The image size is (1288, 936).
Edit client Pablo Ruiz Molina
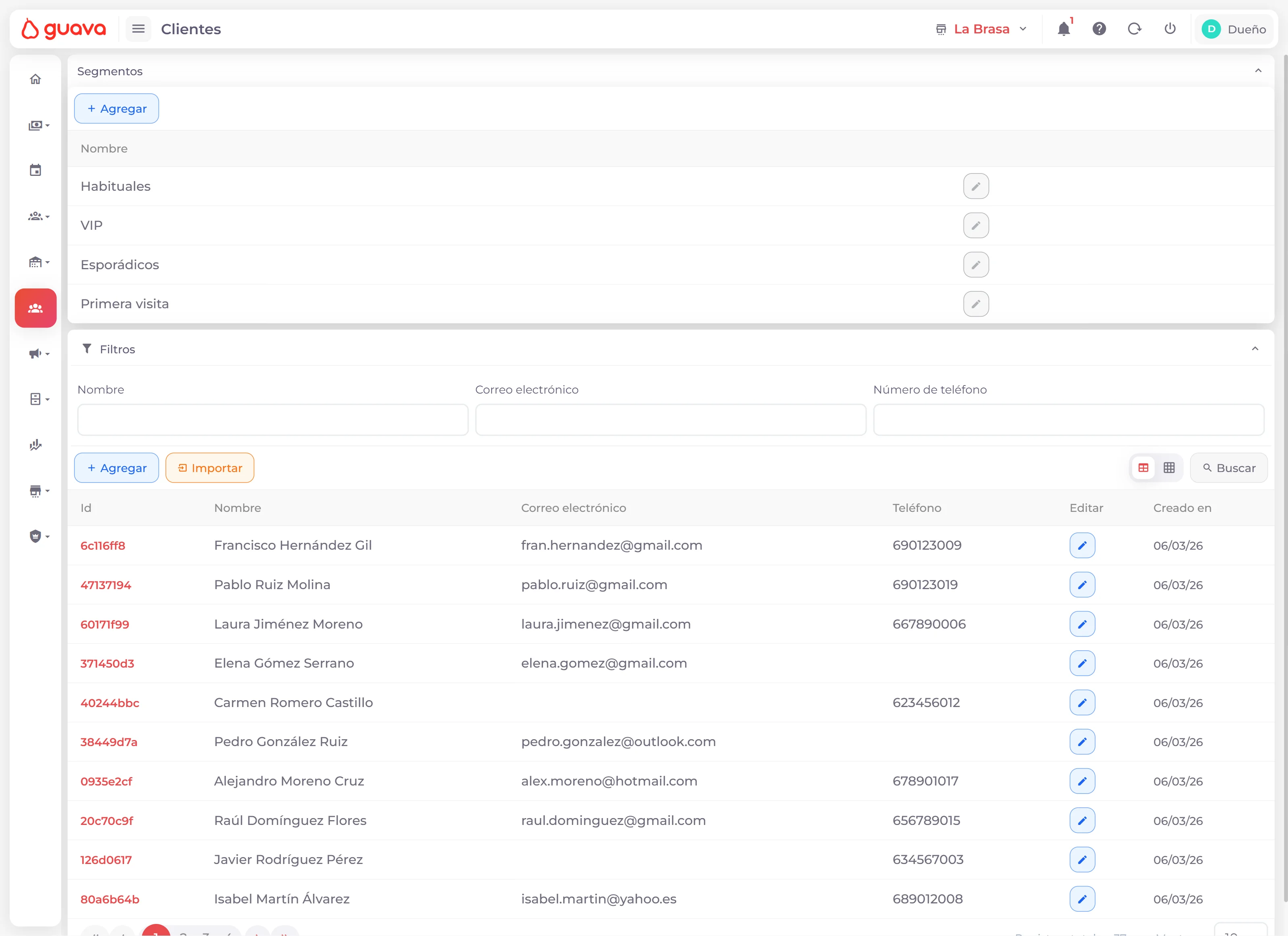pos(1082,585)
